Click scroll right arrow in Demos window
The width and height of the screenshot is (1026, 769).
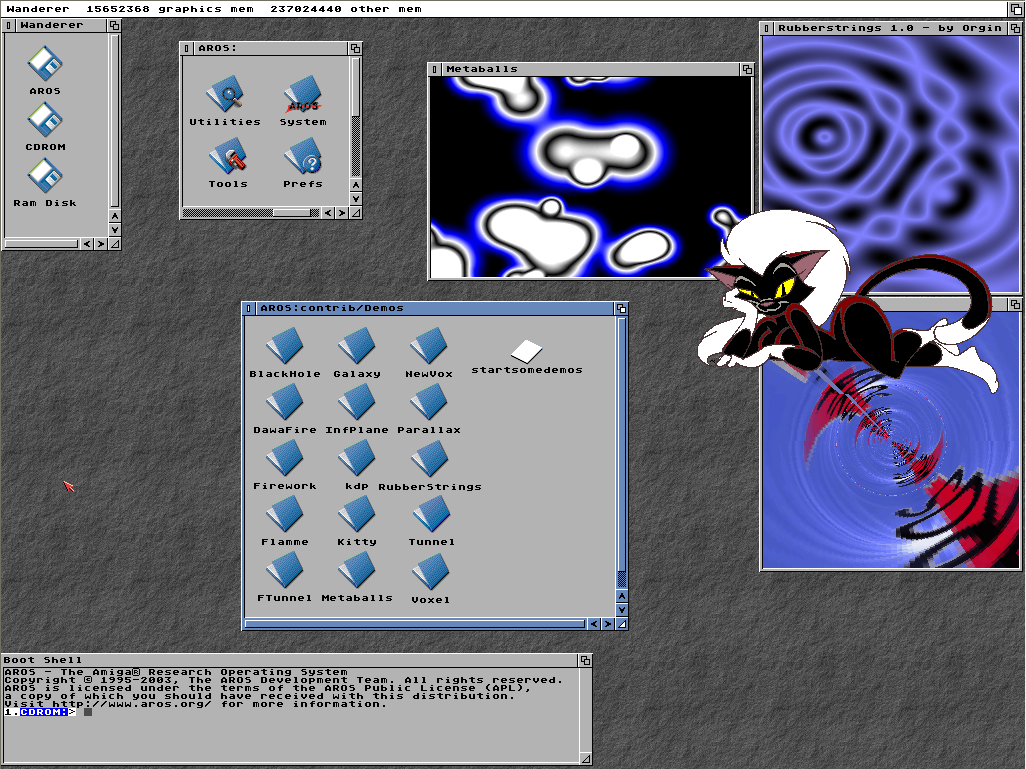coord(608,624)
